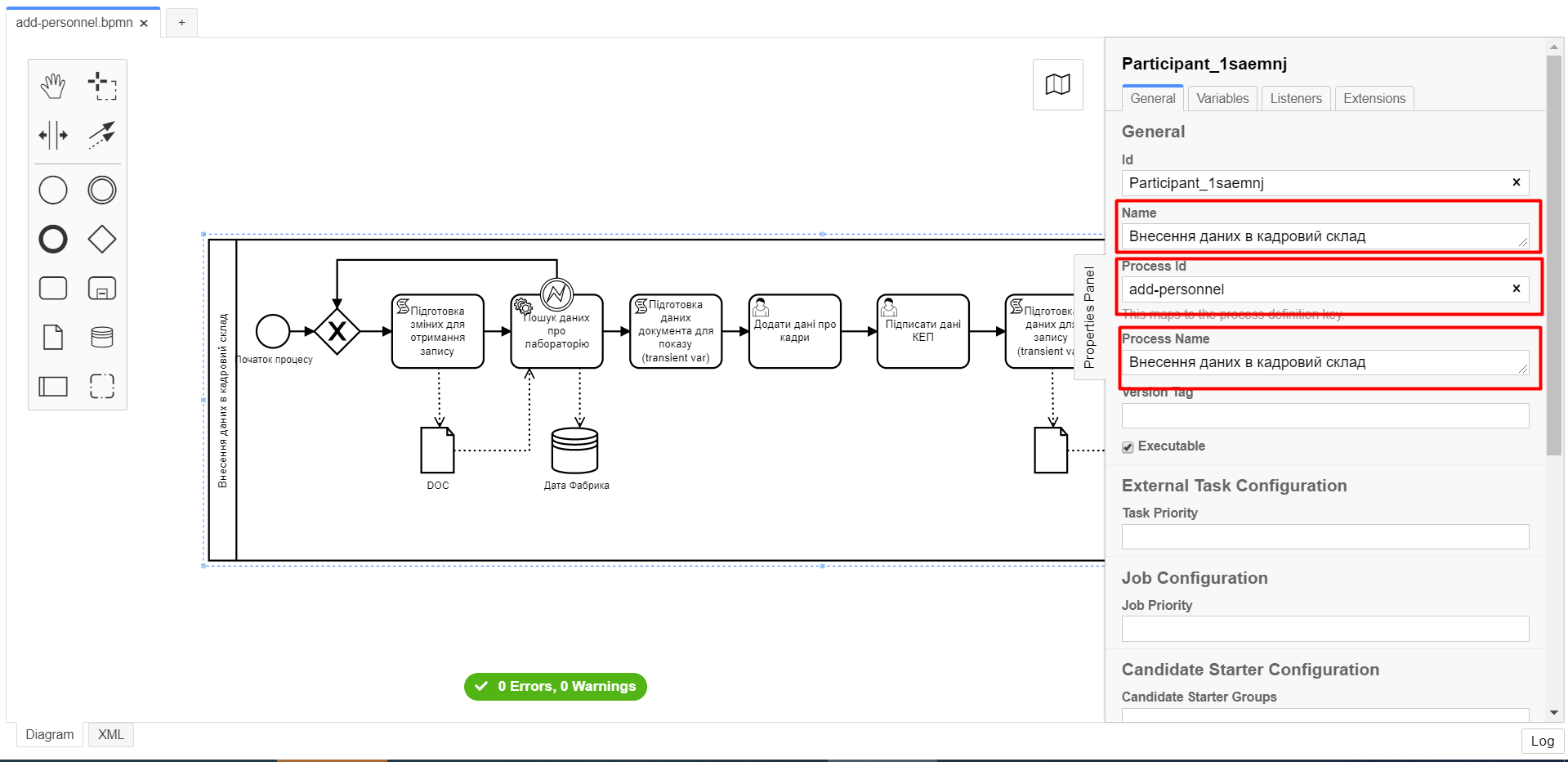
Task: Select the Hand tool in palette
Action: [53, 86]
